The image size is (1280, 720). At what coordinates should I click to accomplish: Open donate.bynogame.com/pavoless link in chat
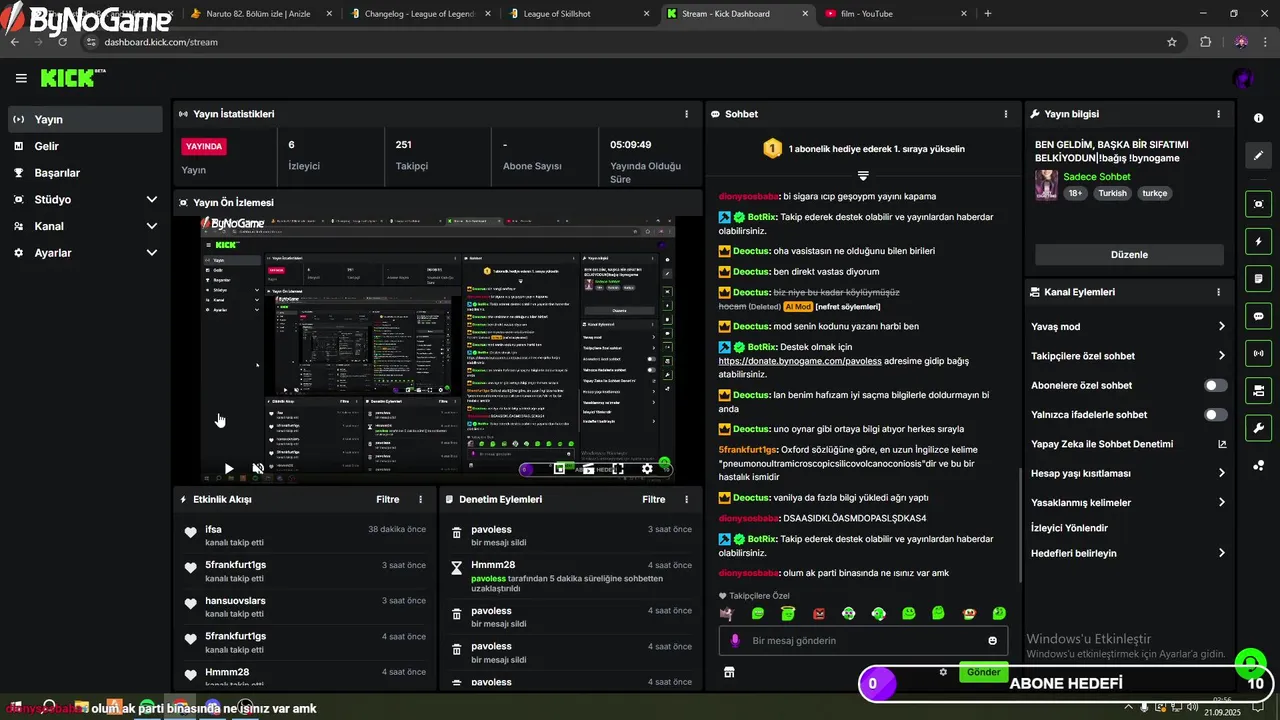(x=800, y=360)
